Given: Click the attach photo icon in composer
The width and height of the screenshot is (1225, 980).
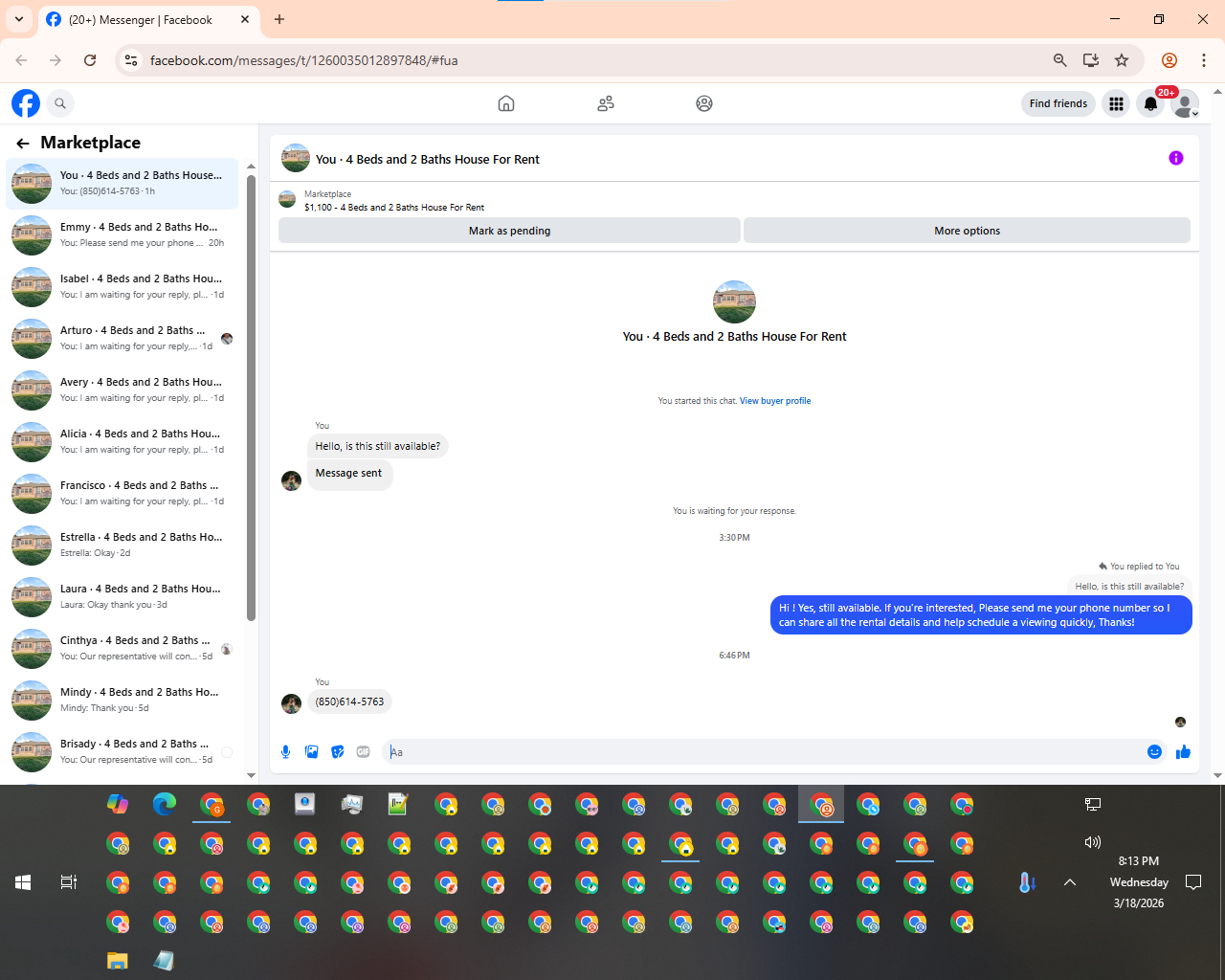Looking at the screenshot, I should [311, 752].
